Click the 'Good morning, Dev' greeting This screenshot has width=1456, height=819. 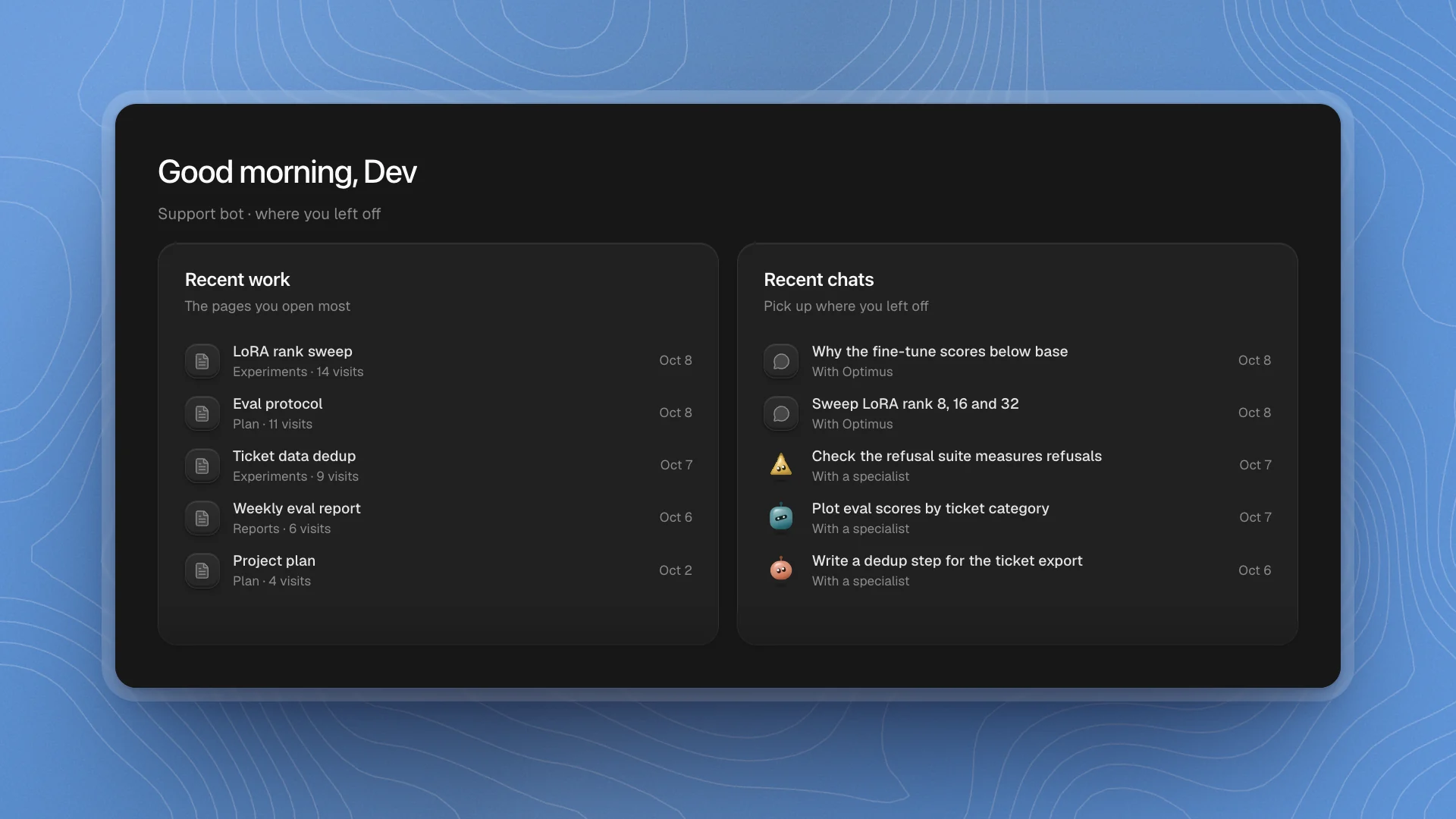point(287,172)
